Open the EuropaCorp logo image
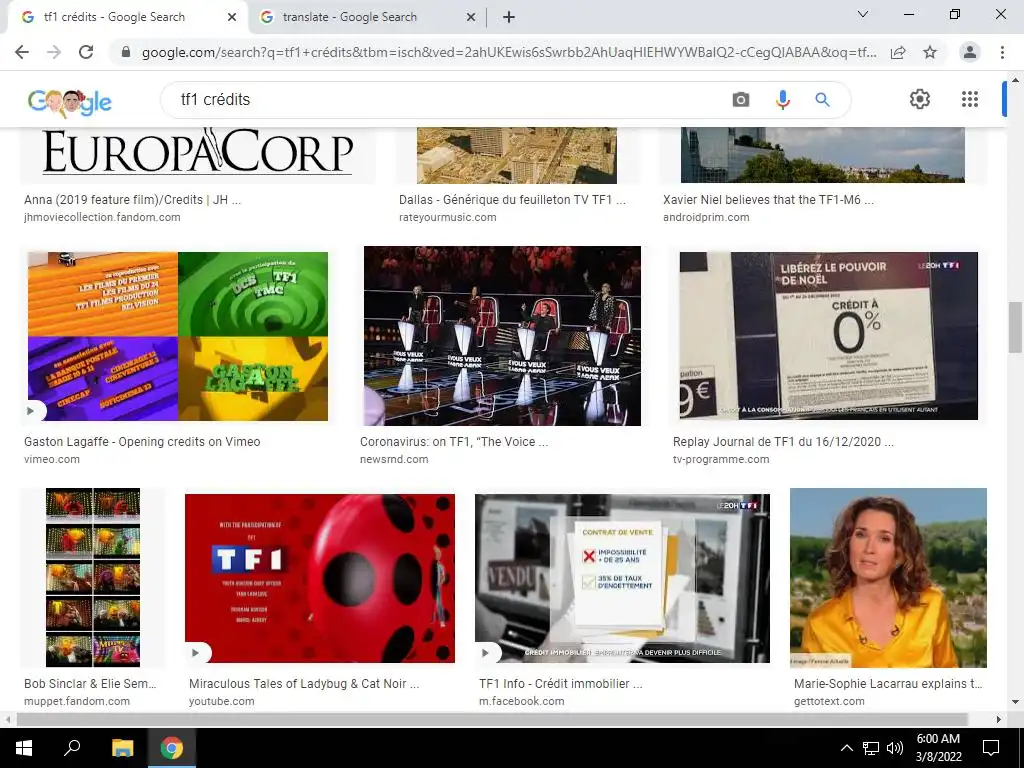Image resolution: width=1024 pixels, height=768 pixels. (x=198, y=155)
